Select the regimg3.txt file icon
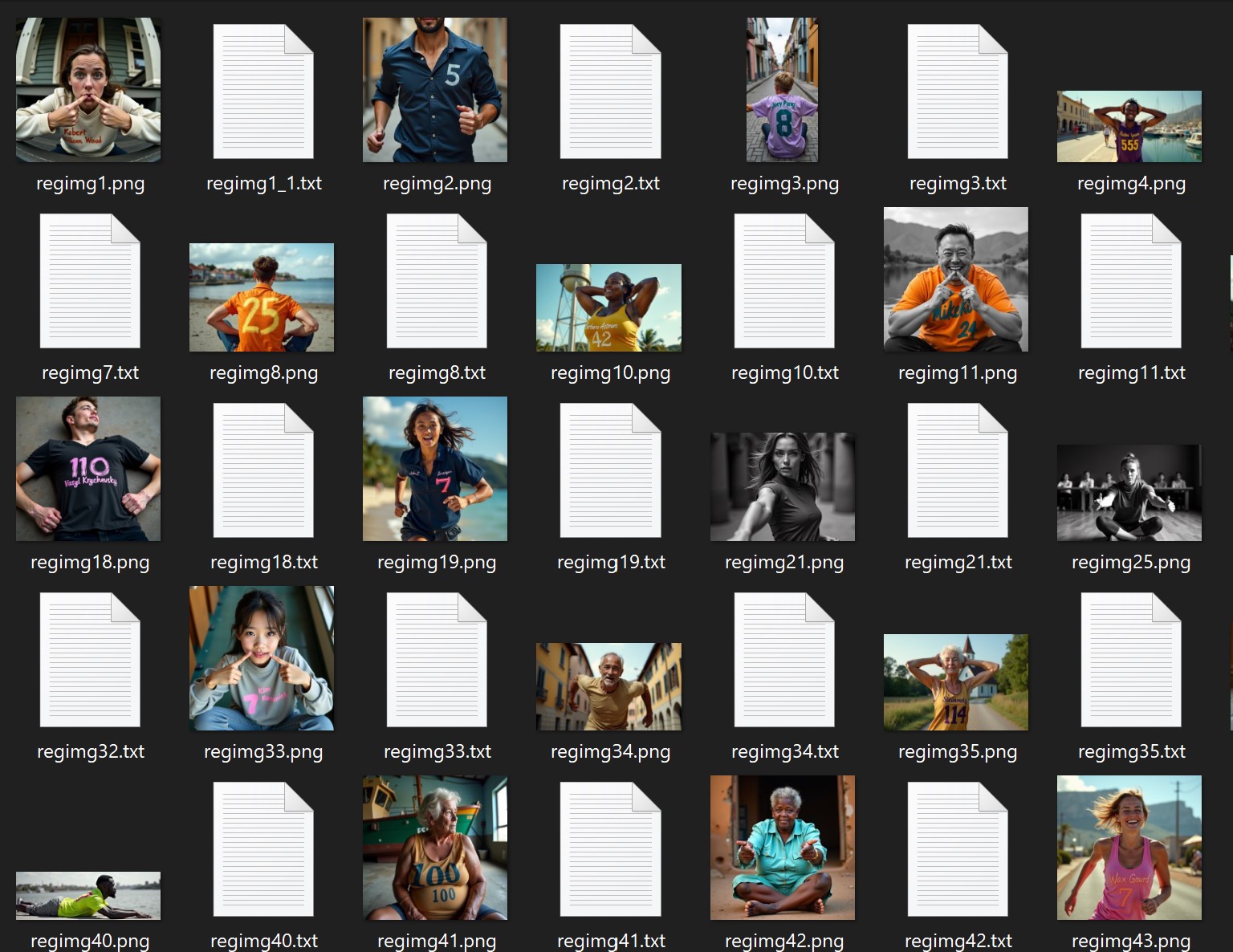 pyautogui.click(x=958, y=92)
